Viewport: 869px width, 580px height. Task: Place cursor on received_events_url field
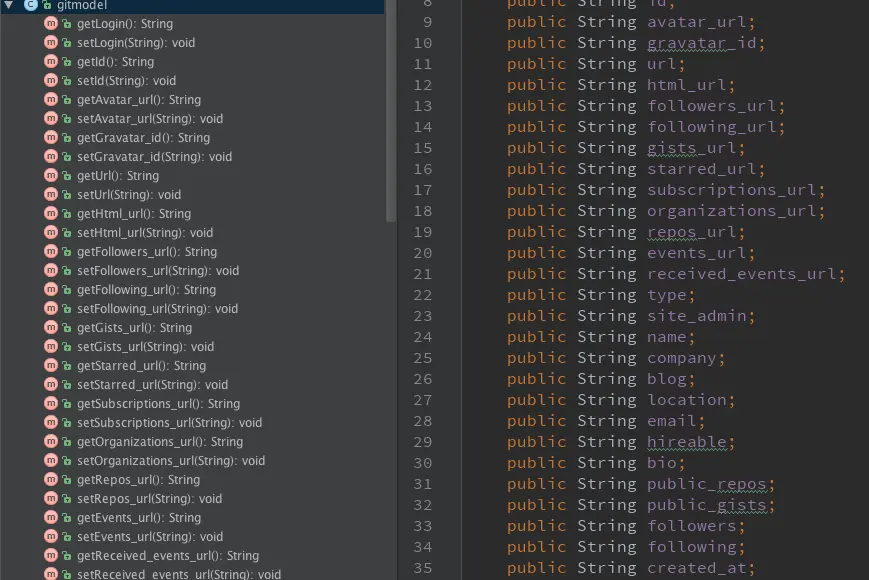tap(741, 274)
